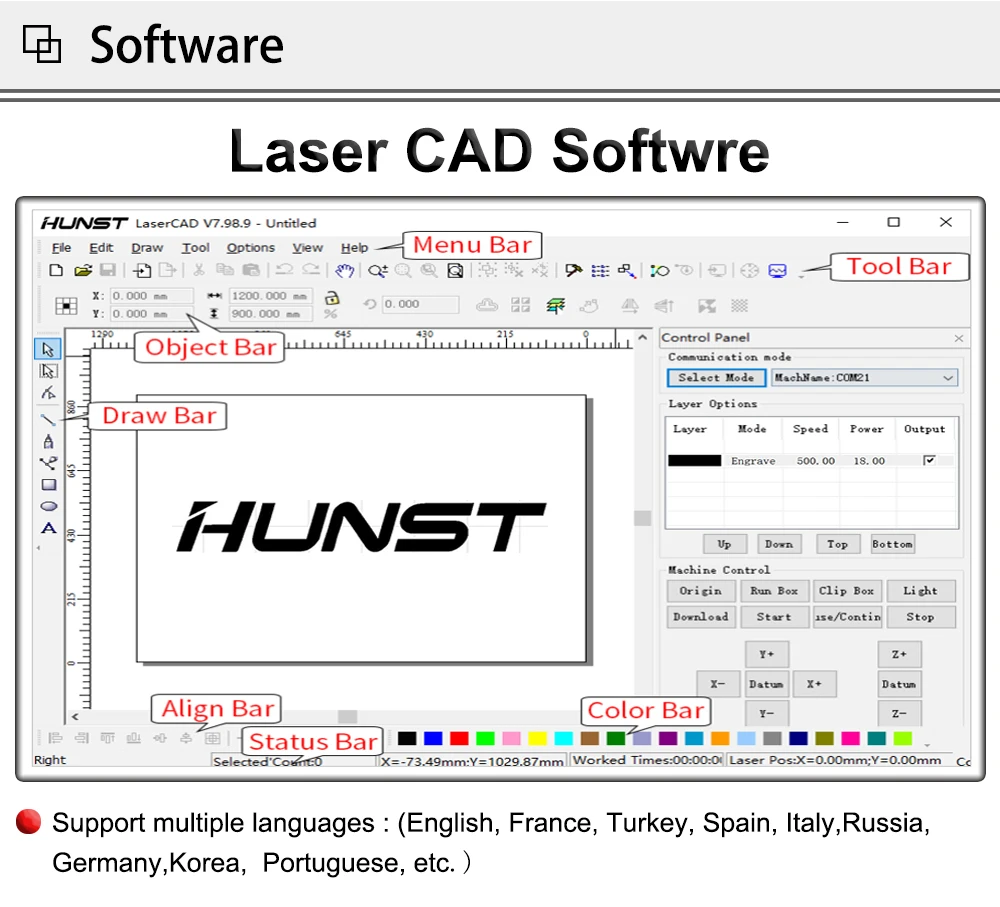Open the View menu
The image size is (1000, 907).
307,247
